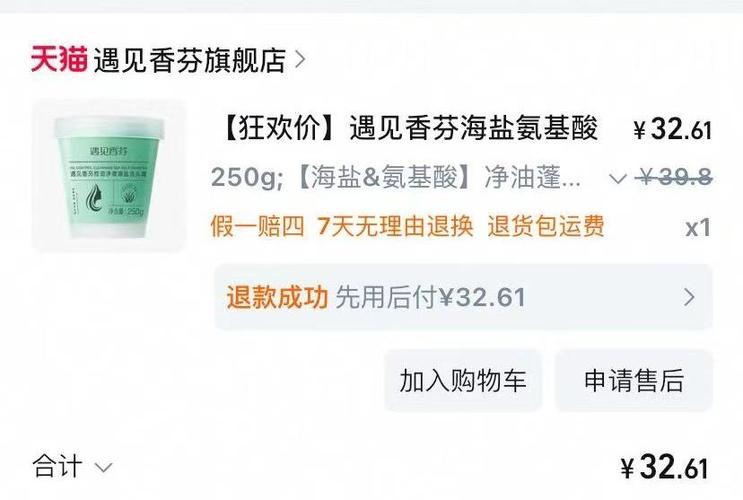Tap the bottom total price ¥32.61
This screenshot has width=743, height=500.
click(664, 467)
